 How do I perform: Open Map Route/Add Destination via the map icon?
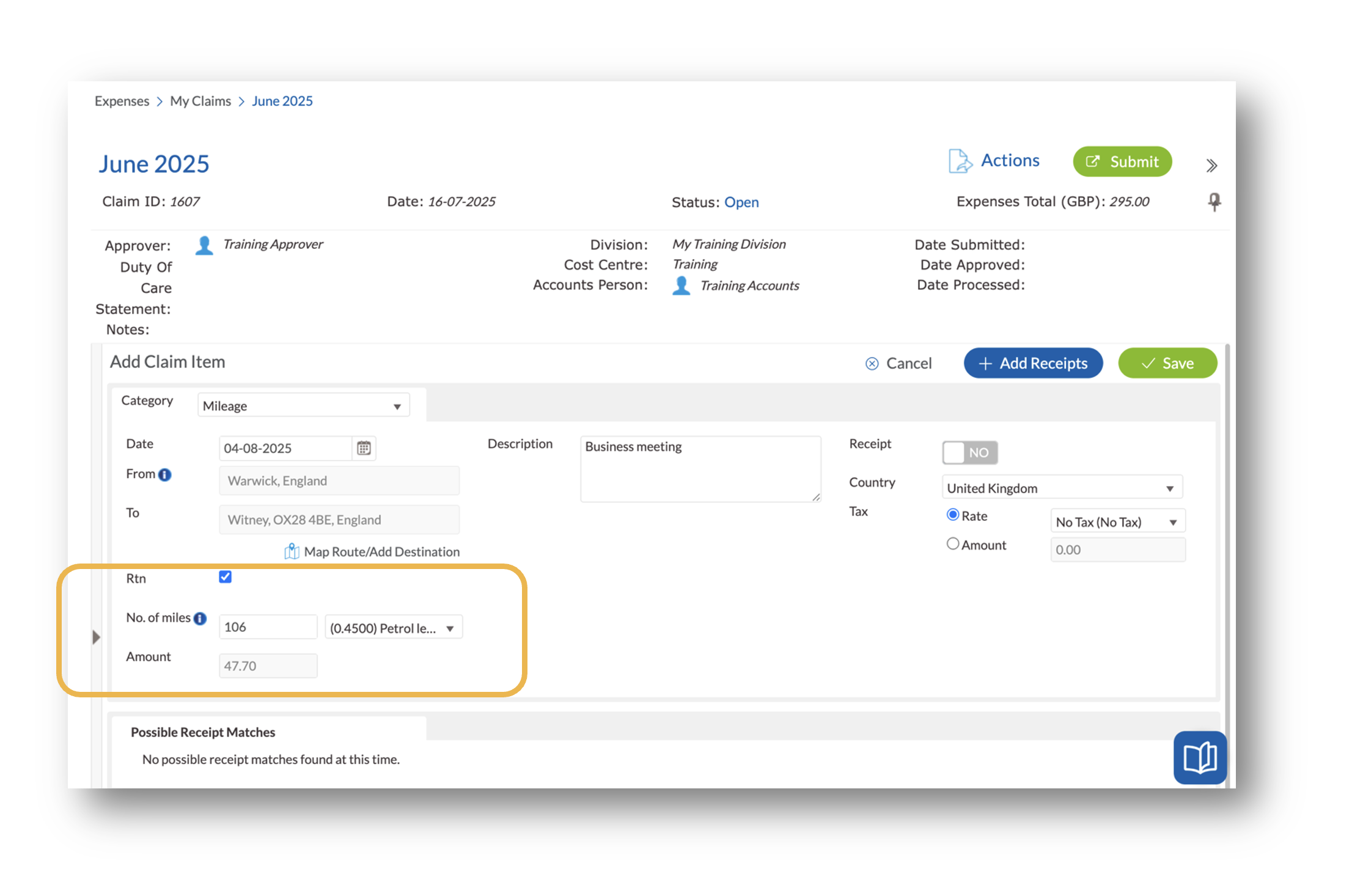[292, 551]
